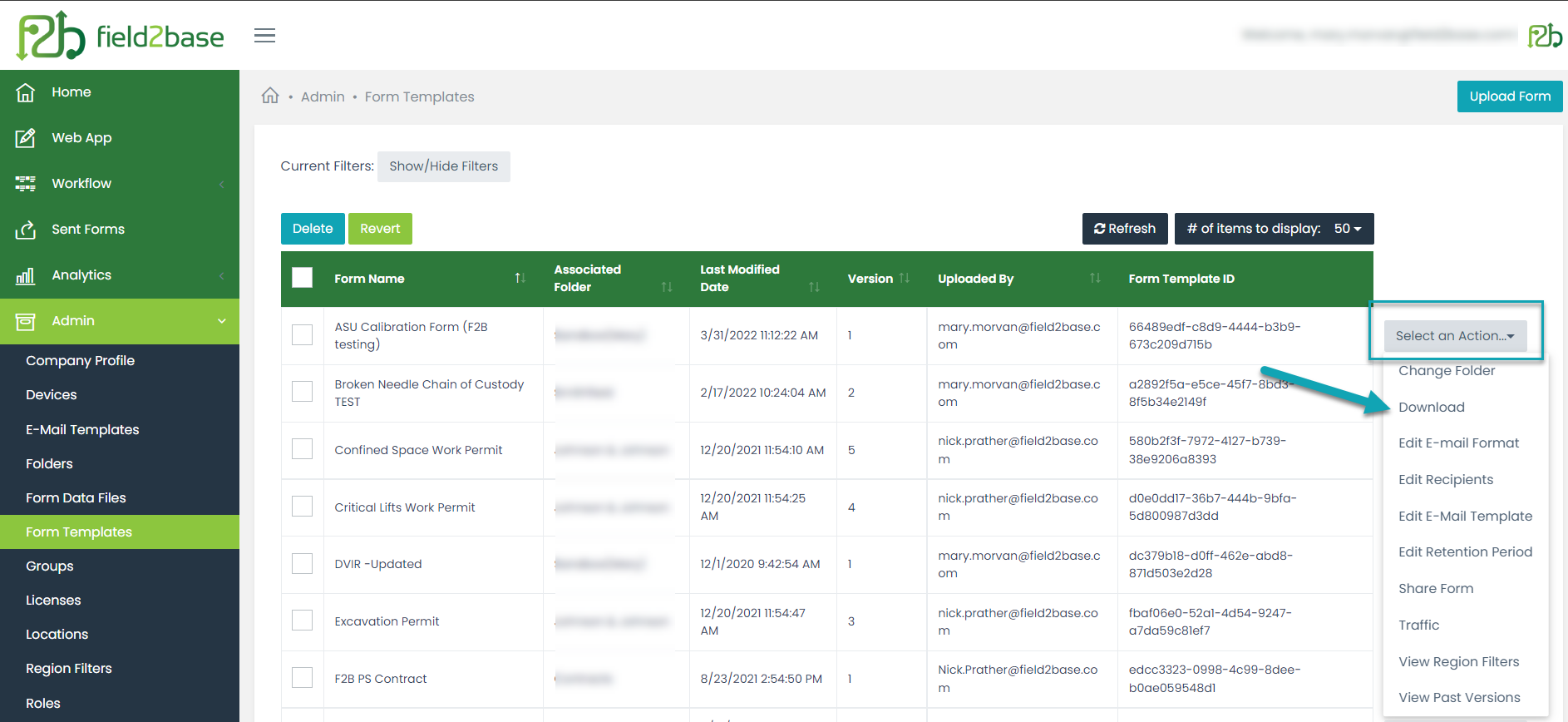Check the ASU Calibration Form row
The width and height of the screenshot is (1568, 722).
tap(303, 334)
